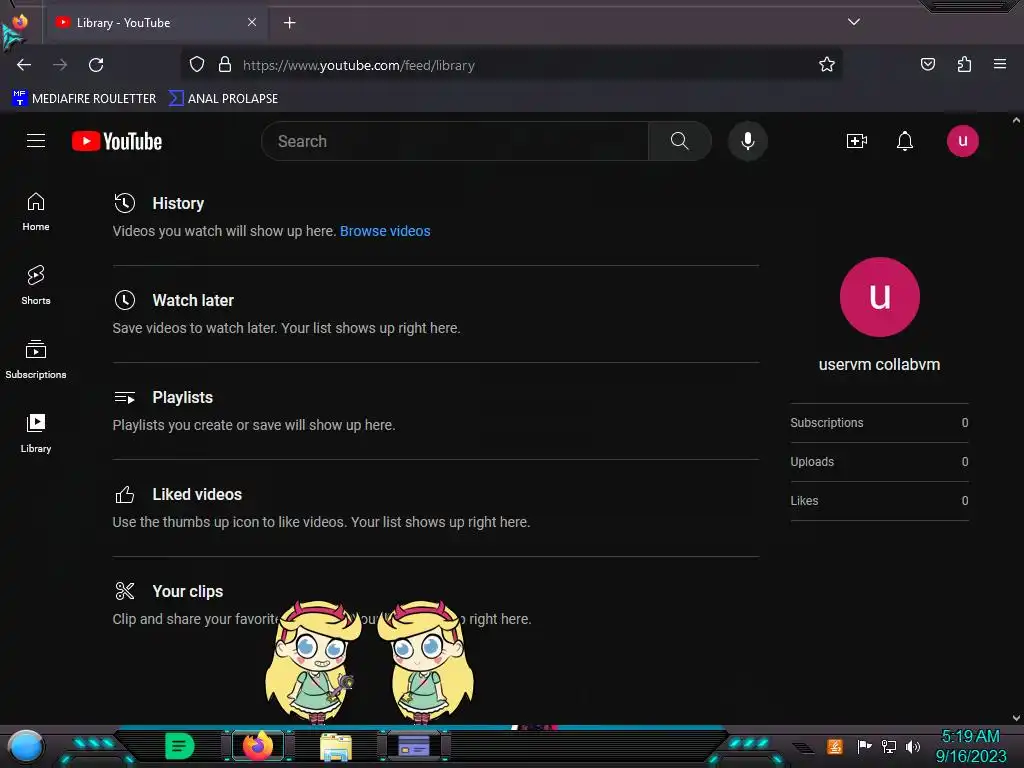Open Action Center flag icon
Viewport: 1024px width, 768px height.
[864, 746]
